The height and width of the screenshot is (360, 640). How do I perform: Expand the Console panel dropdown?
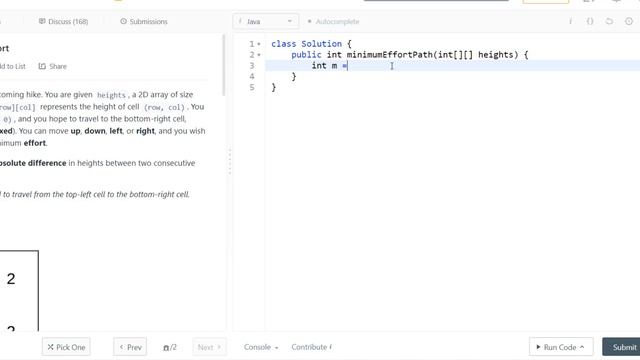(x=261, y=347)
